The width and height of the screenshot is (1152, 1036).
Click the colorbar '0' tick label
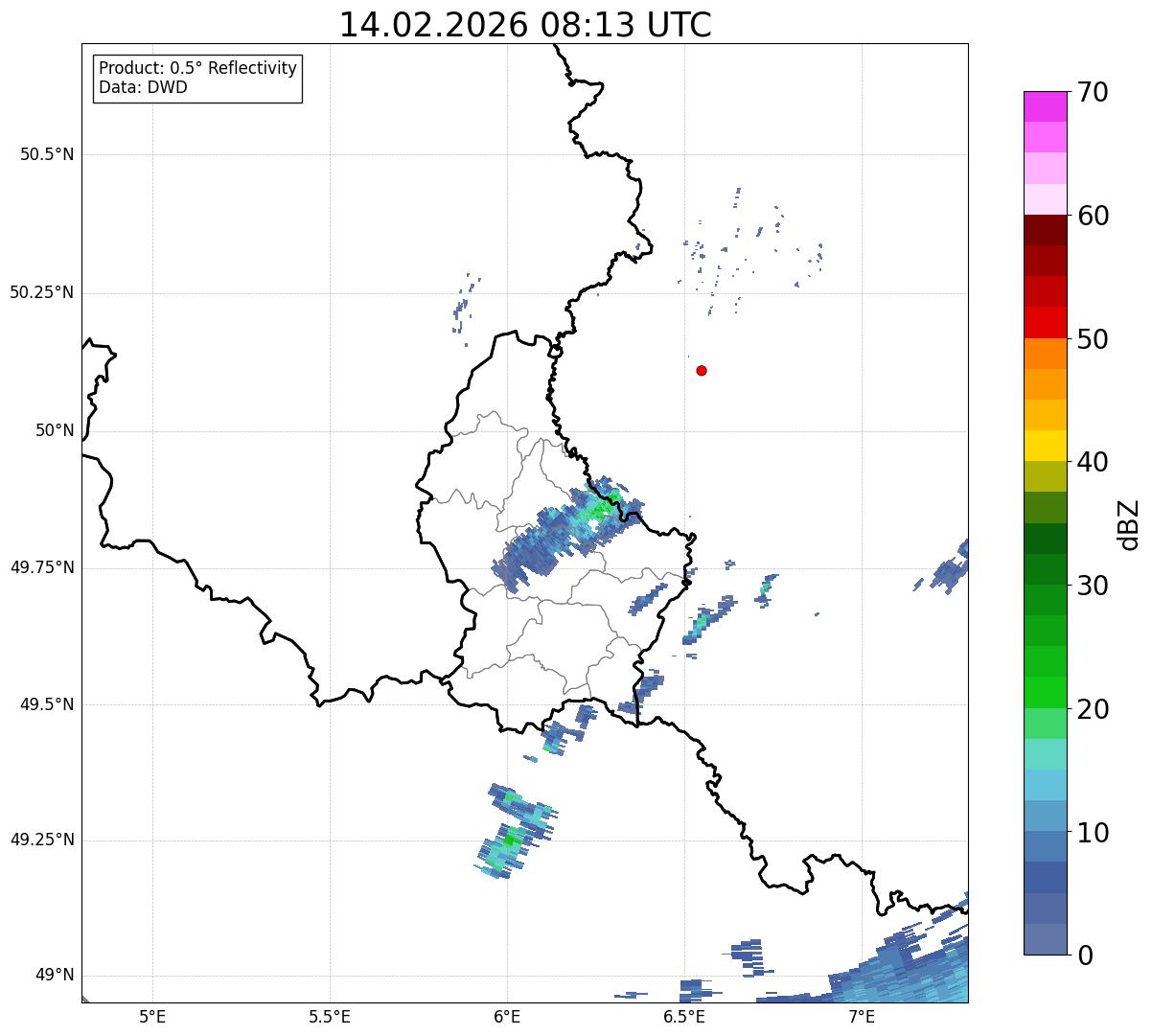point(1085,955)
